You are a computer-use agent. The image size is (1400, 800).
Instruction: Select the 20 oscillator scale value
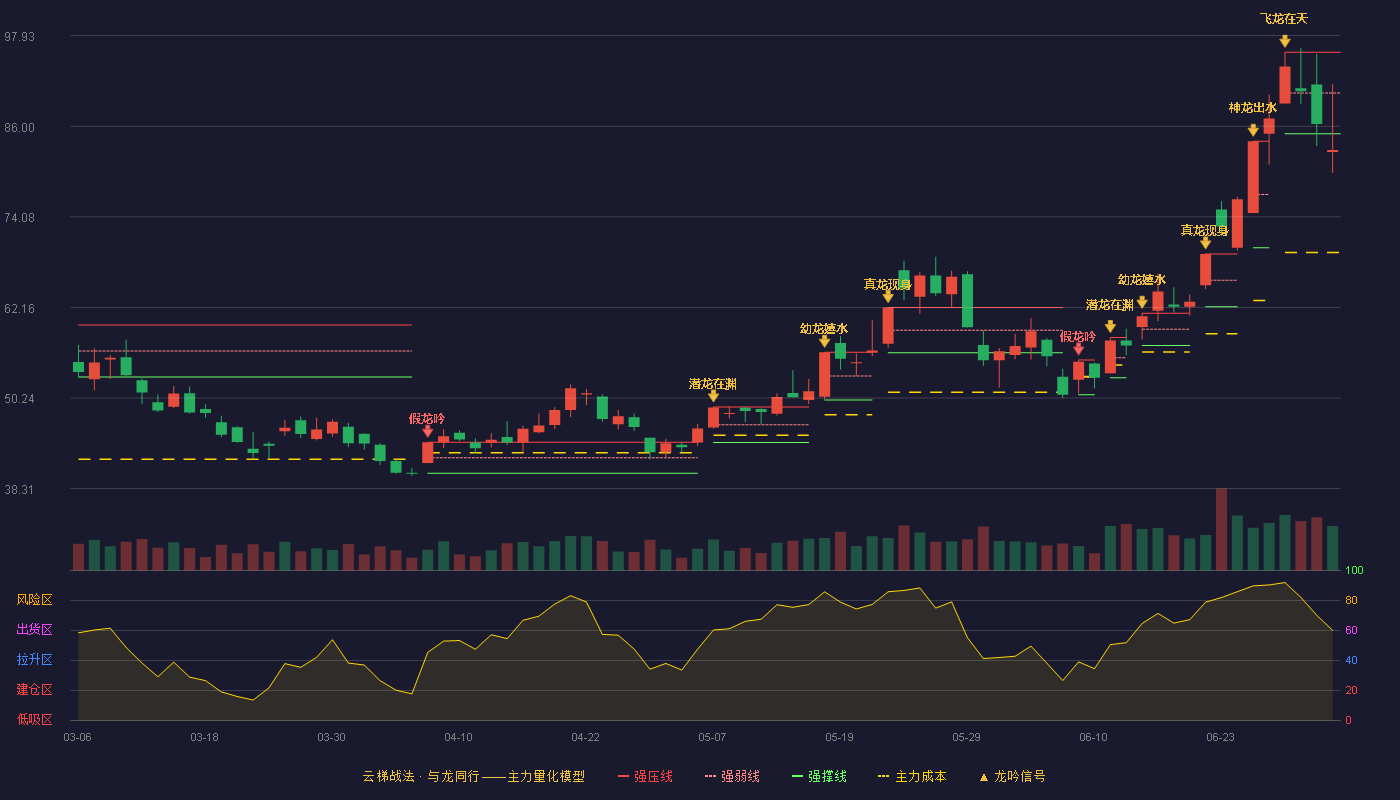pyautogui.click(x=1351, y=690)
